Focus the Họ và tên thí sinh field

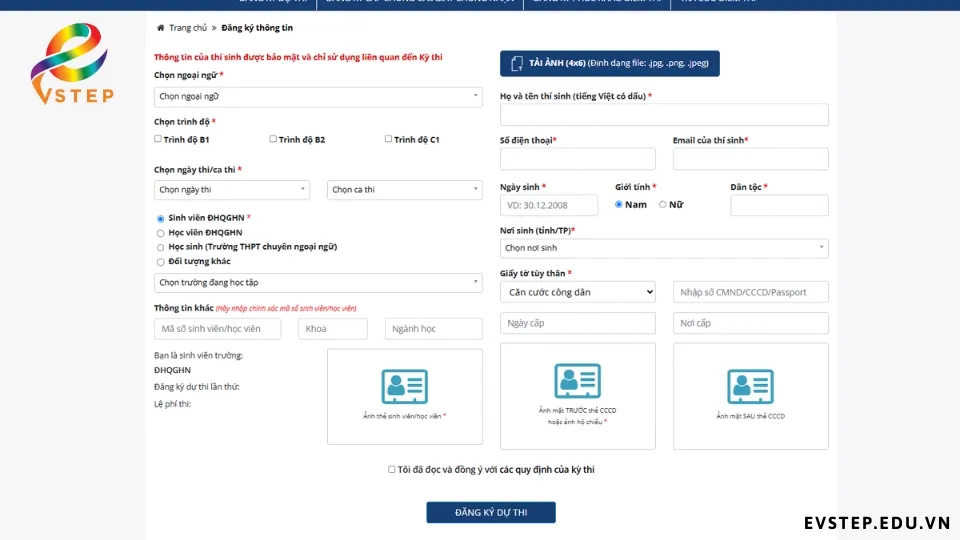(x=664, y=114)
